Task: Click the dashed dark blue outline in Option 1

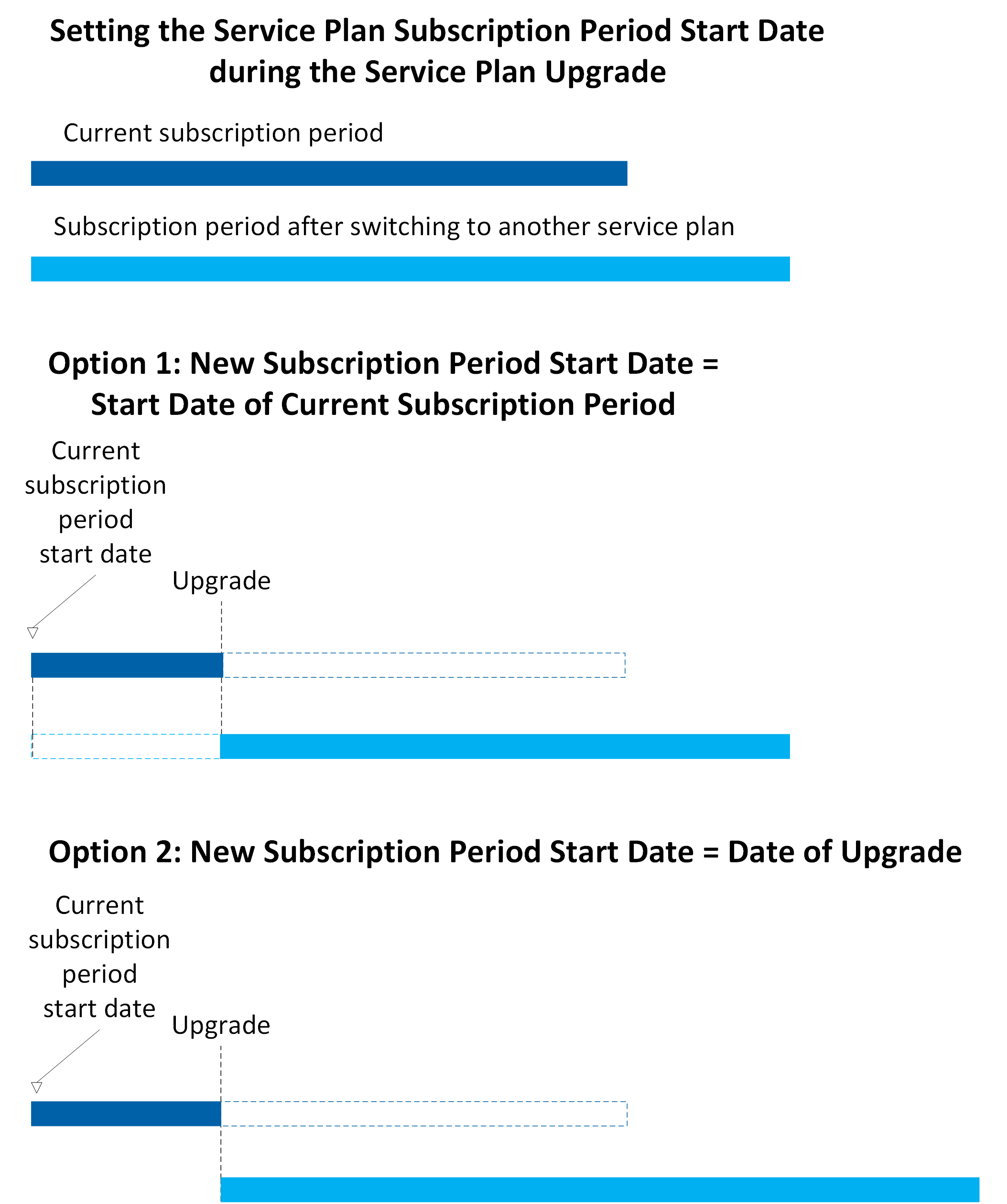Action: coord(424,665)
